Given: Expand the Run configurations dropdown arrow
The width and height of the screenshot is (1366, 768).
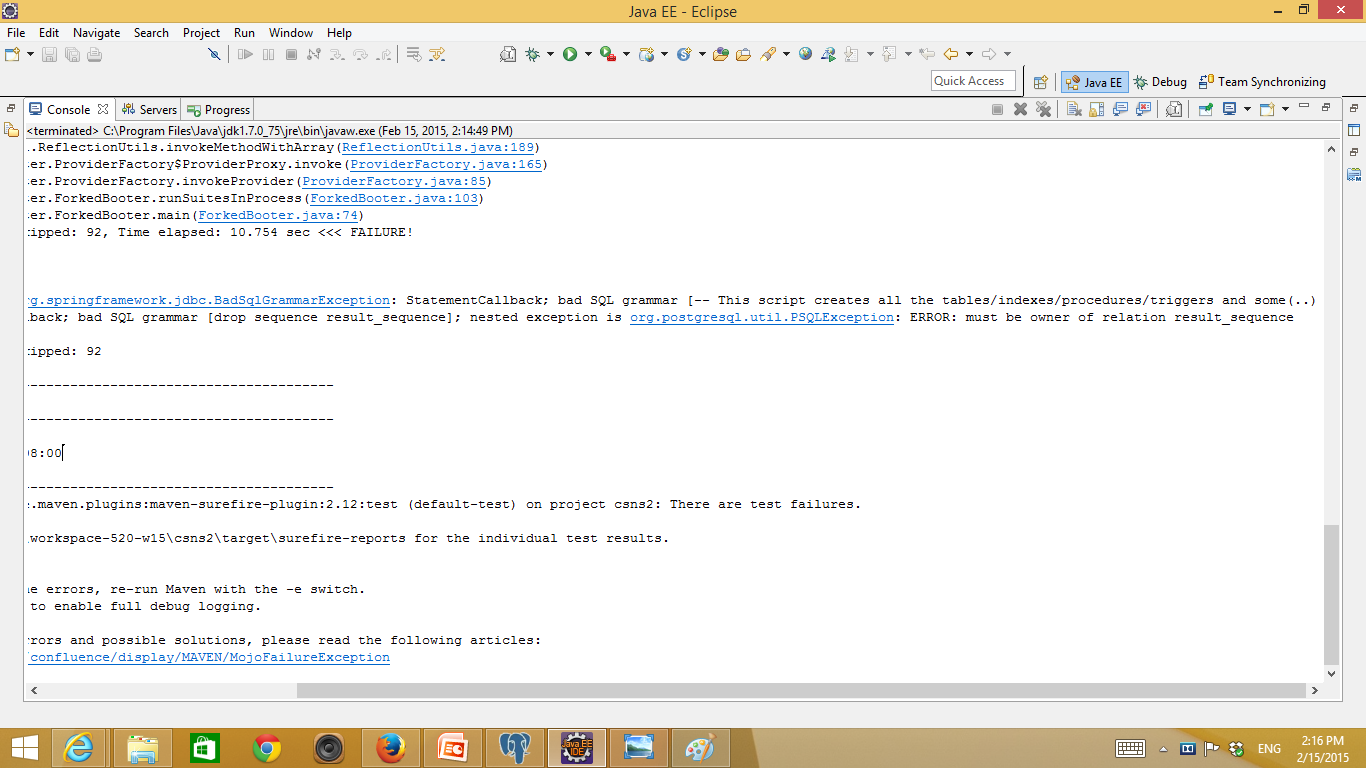Looking at the screenshot, I should pyautogui.click(x=588, y=54).
